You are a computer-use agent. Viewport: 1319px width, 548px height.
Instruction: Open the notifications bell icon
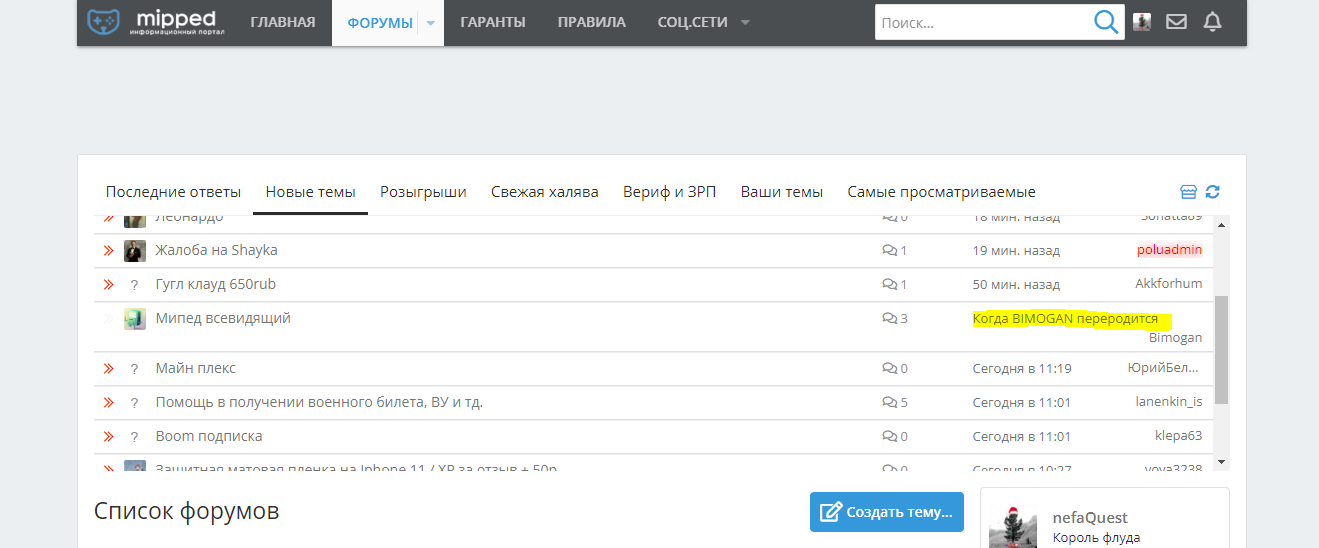(x=1213, y=22)
